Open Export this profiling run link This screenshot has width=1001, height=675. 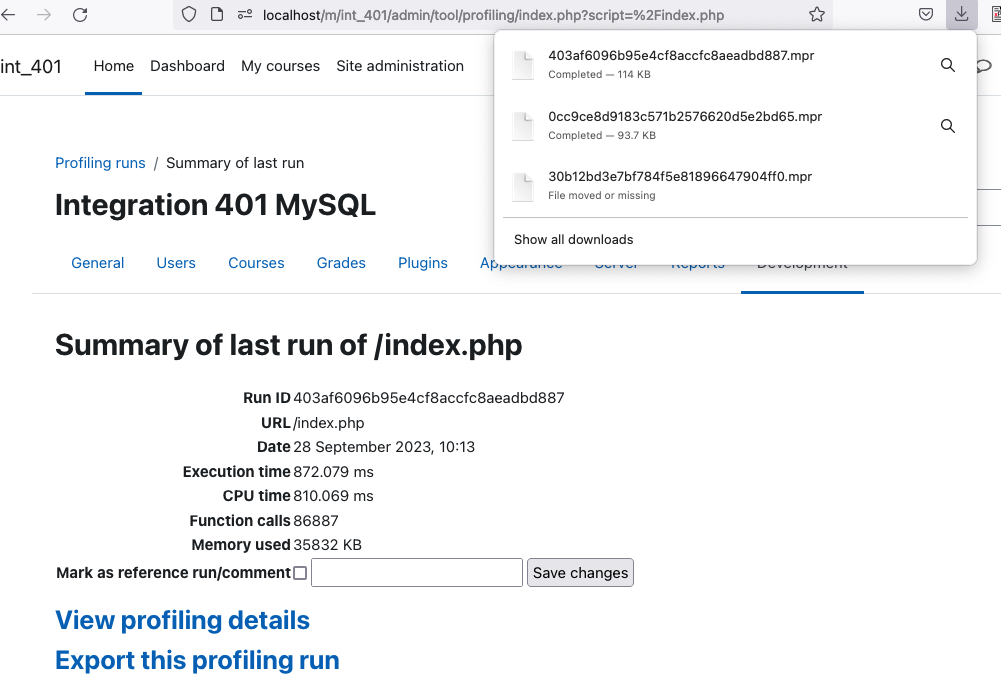tap(197, 660)
